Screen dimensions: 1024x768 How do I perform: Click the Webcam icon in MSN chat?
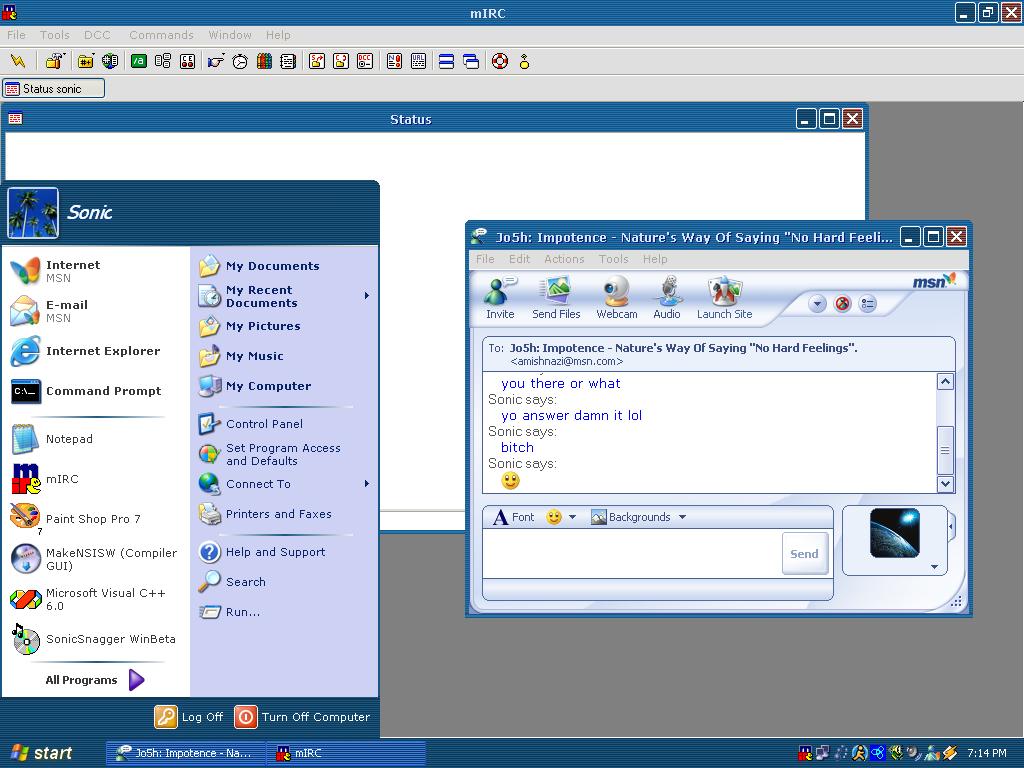[x=616, y=298]
